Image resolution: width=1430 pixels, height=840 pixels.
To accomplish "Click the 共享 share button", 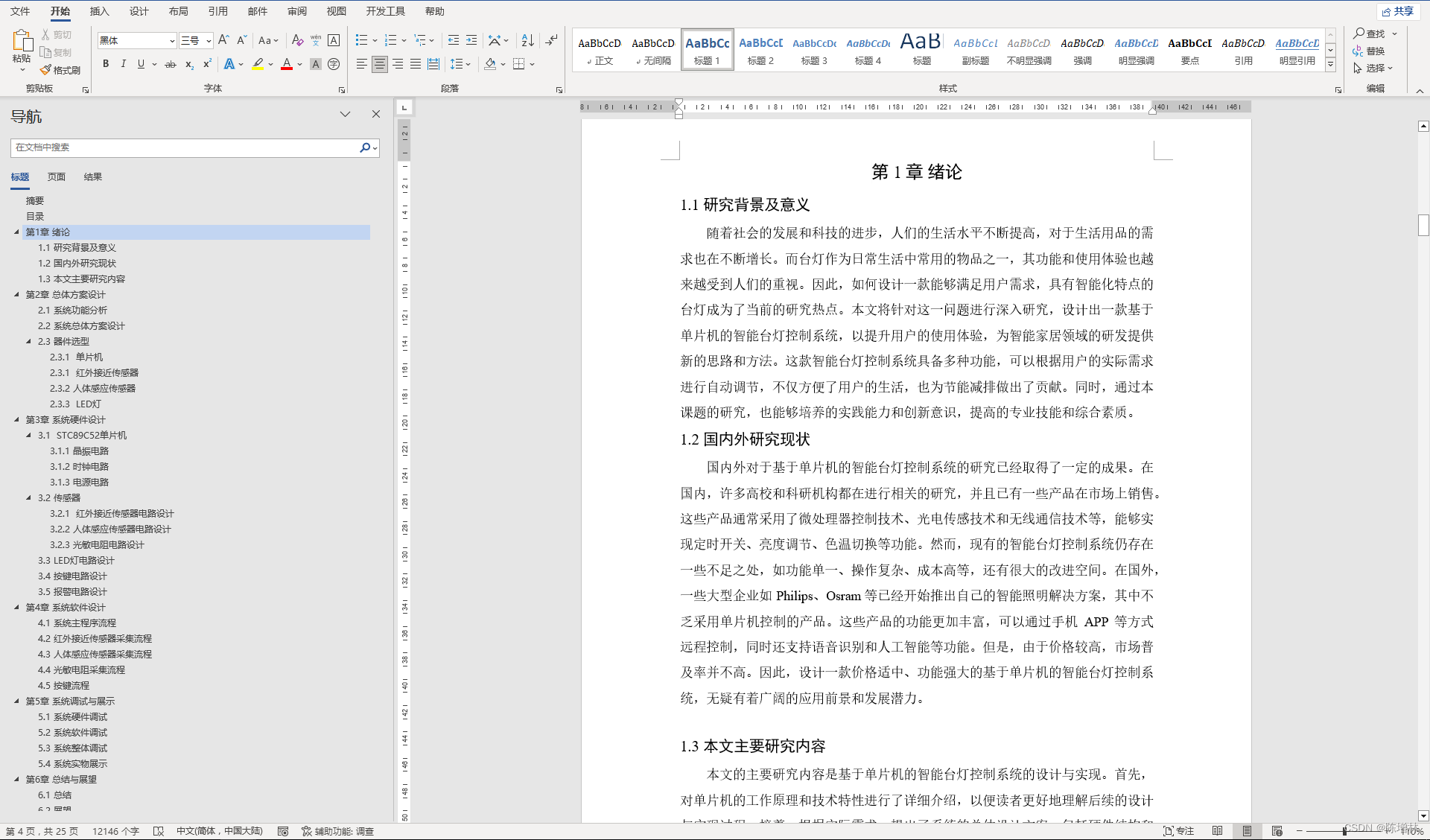I will [x=1398, y=11].
